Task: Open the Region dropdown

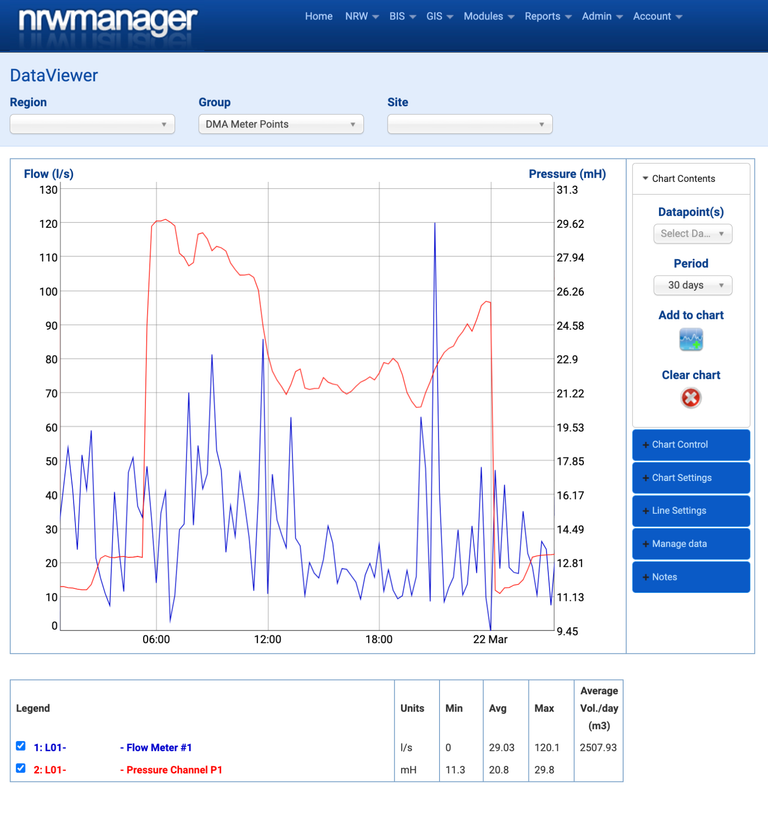Action: pos(92,125)
